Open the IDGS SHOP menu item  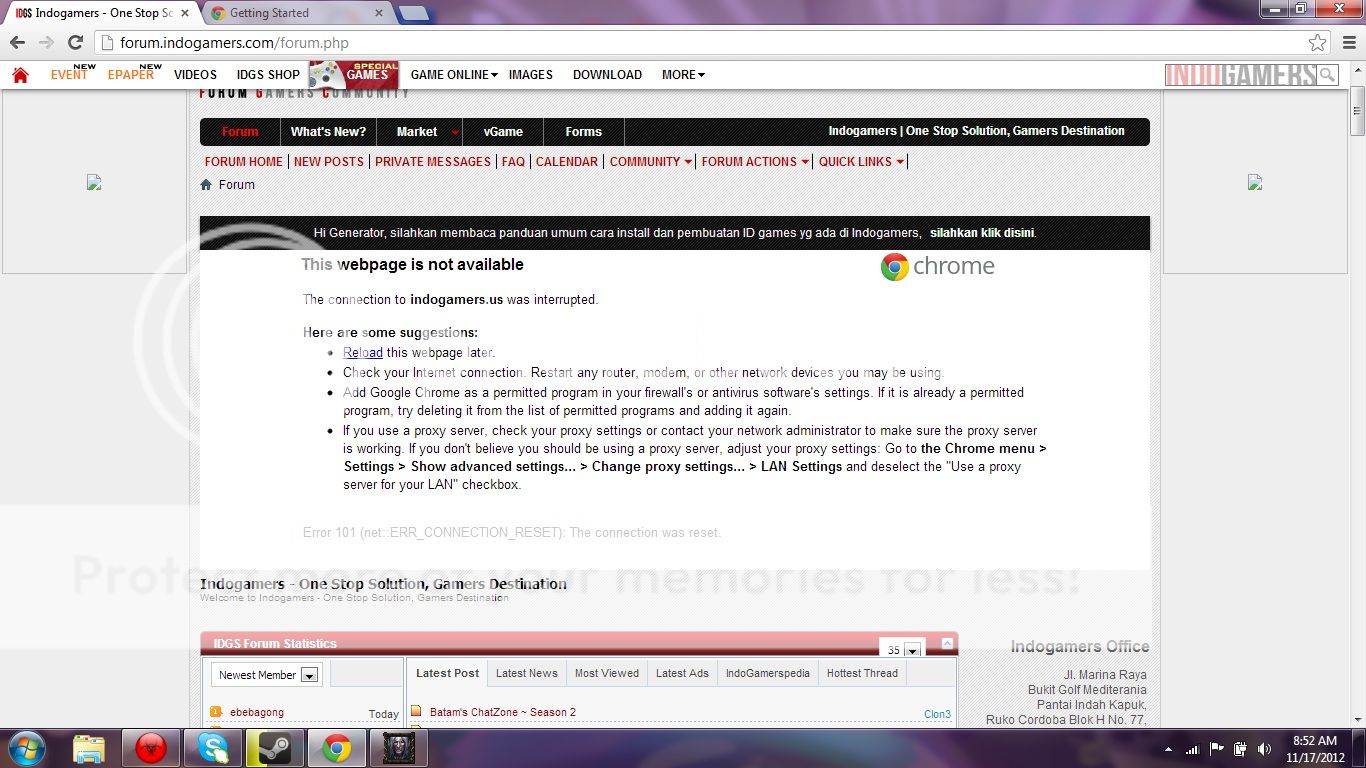point(268,75)
